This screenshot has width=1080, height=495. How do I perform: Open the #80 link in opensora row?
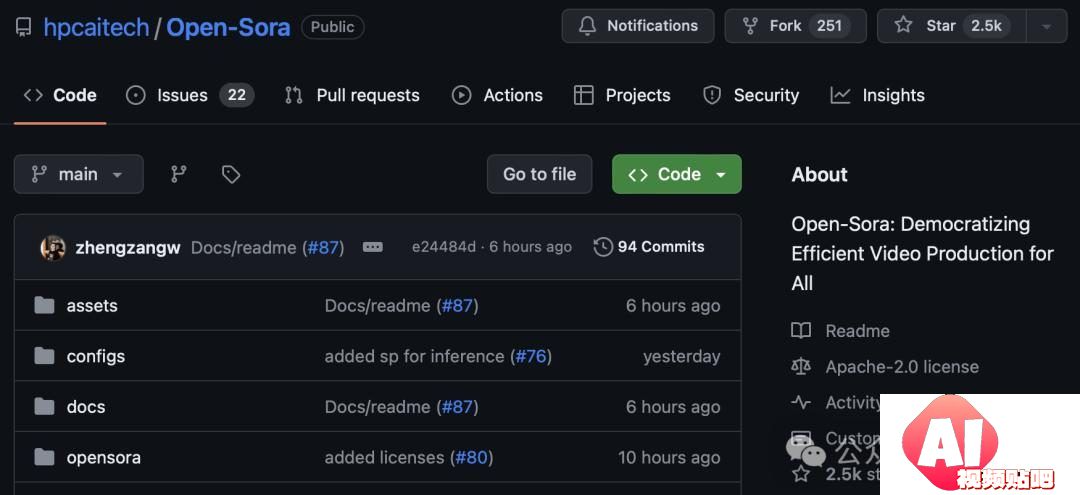pos(472,458)
